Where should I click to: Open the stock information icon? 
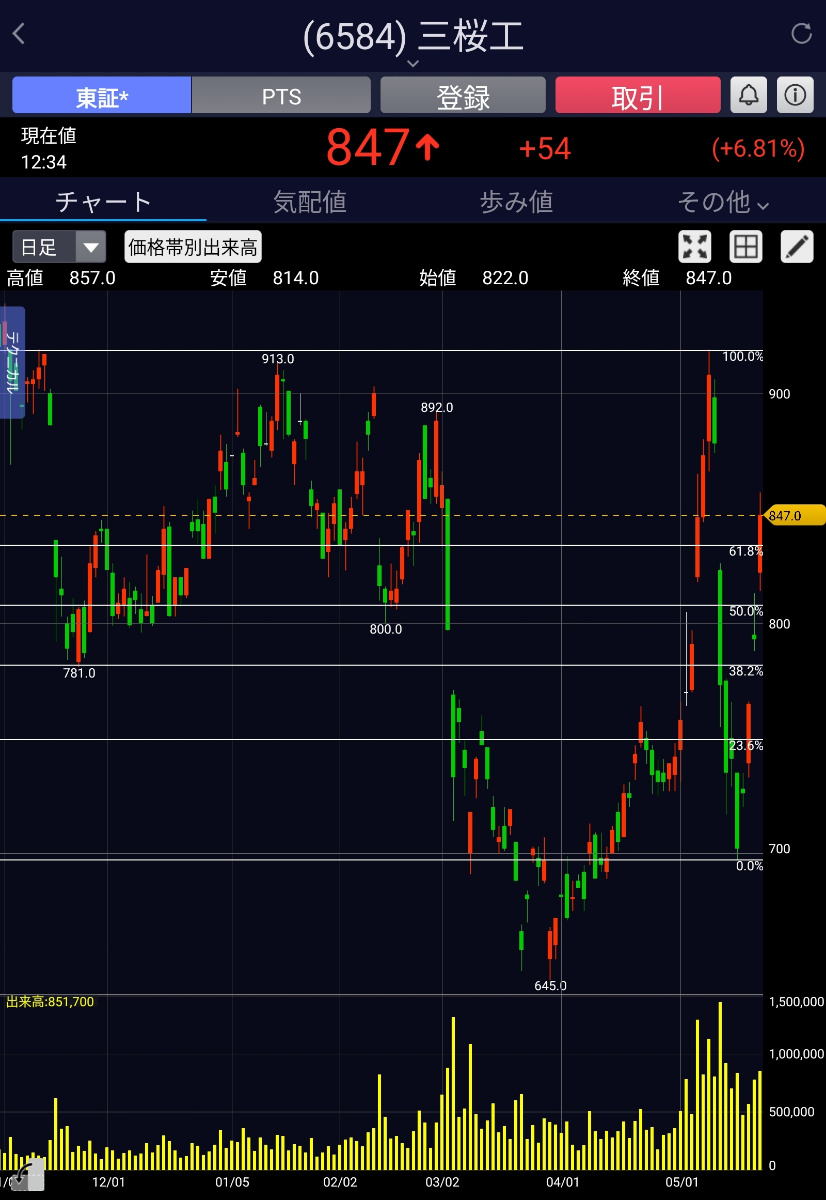tap(795, 96)
